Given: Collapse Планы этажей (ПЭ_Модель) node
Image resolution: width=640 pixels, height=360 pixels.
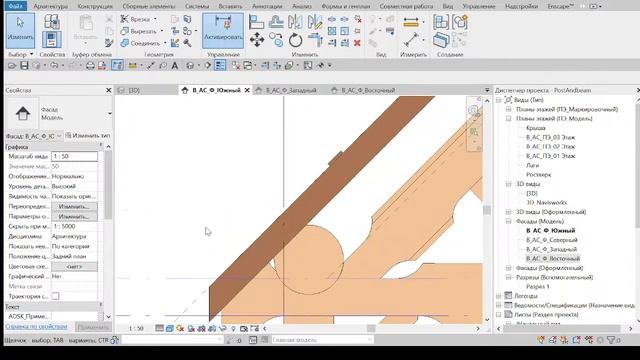Looking at the screenshot, I should point(509,118).
